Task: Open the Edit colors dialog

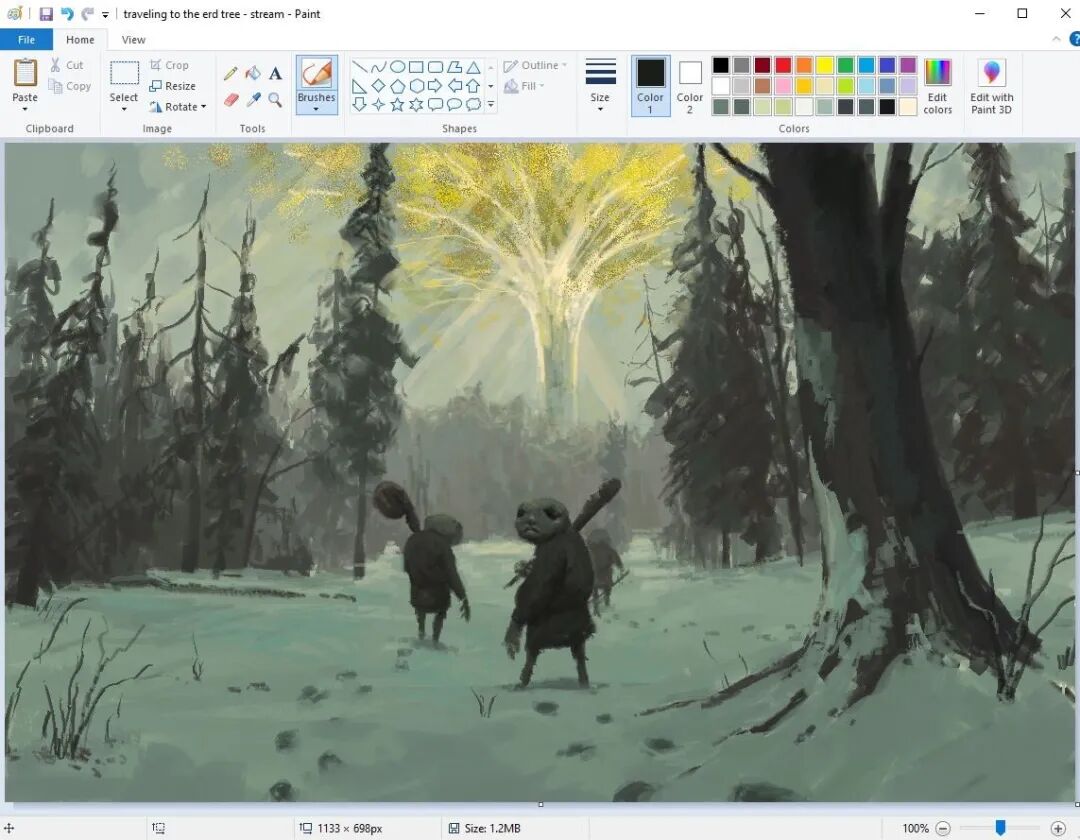Action: coord(937,86)
